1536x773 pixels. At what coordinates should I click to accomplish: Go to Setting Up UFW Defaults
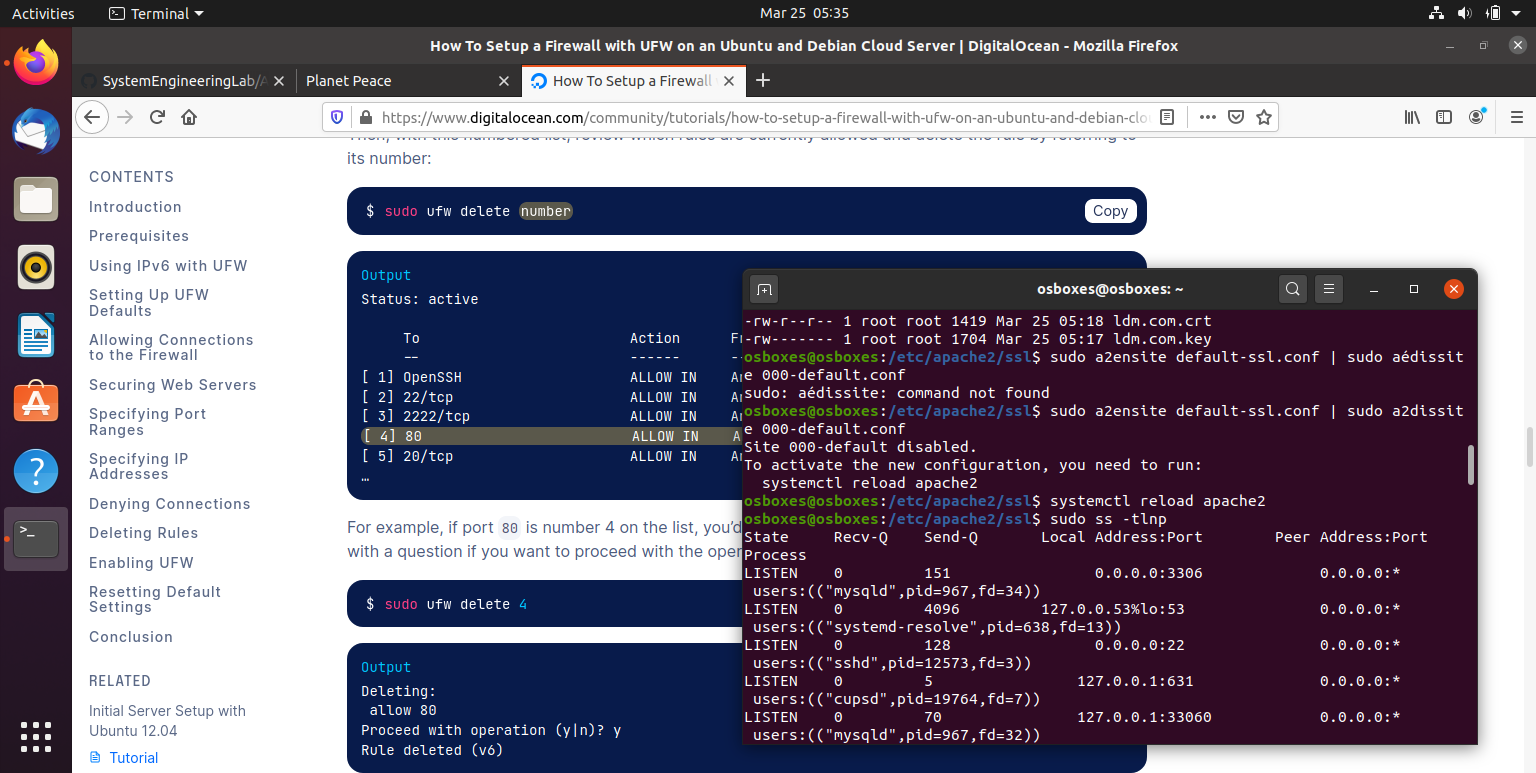[149, 303]
